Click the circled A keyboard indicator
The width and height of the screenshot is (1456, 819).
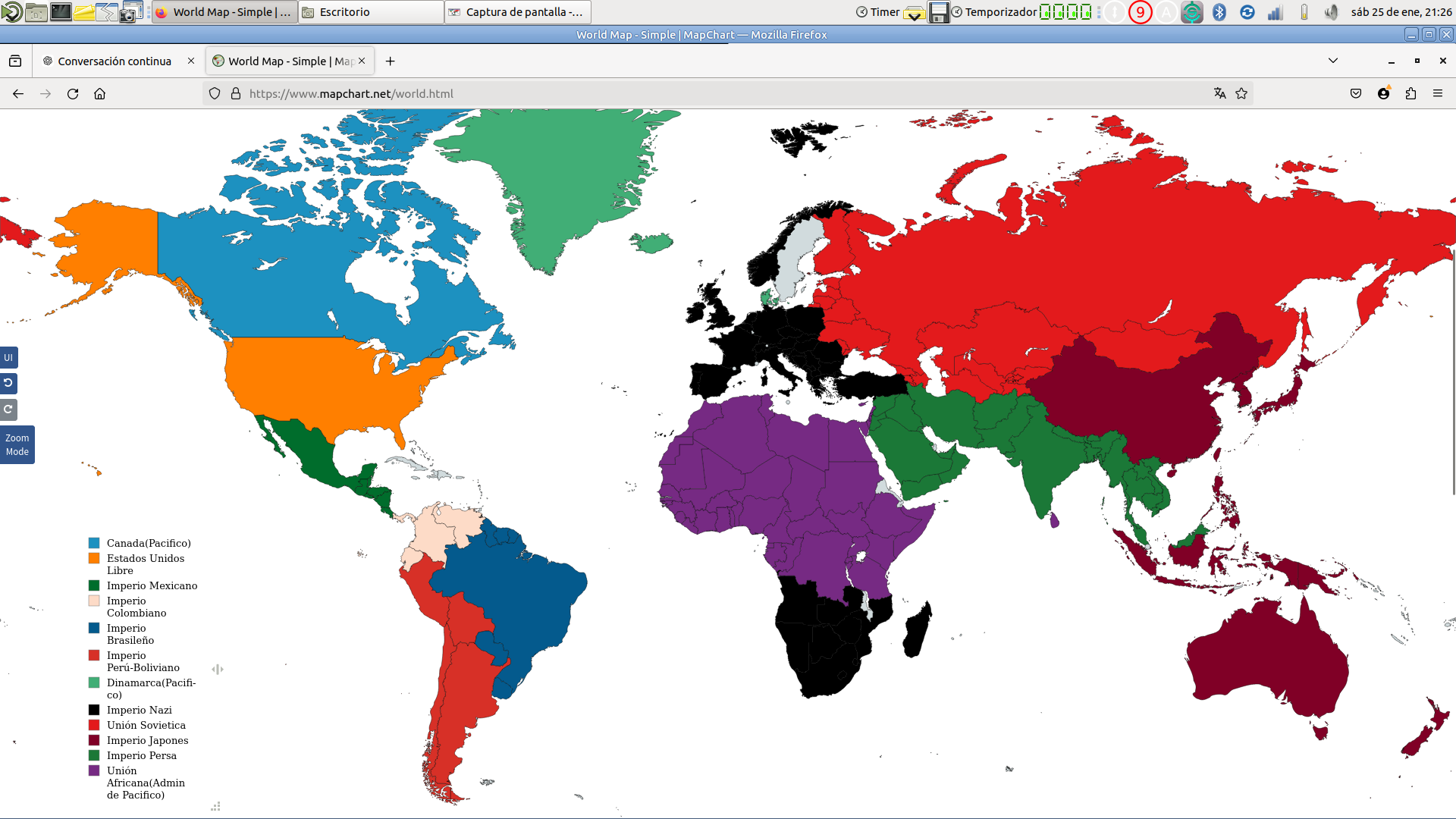[x=1166, y=11]
